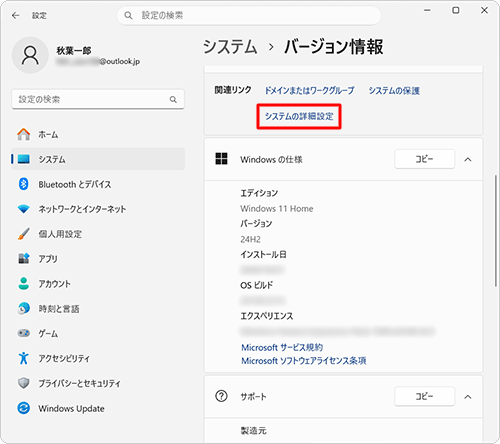Select the 24H2 version value
The image size is (500, 444).
(x=250, y=239)
